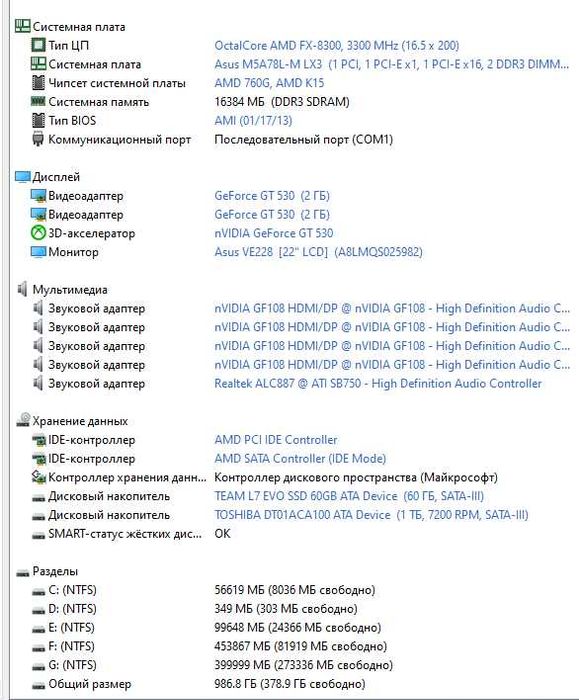579x700 pixels.
Task: Select the SMART status OK value
Action: 222,533
